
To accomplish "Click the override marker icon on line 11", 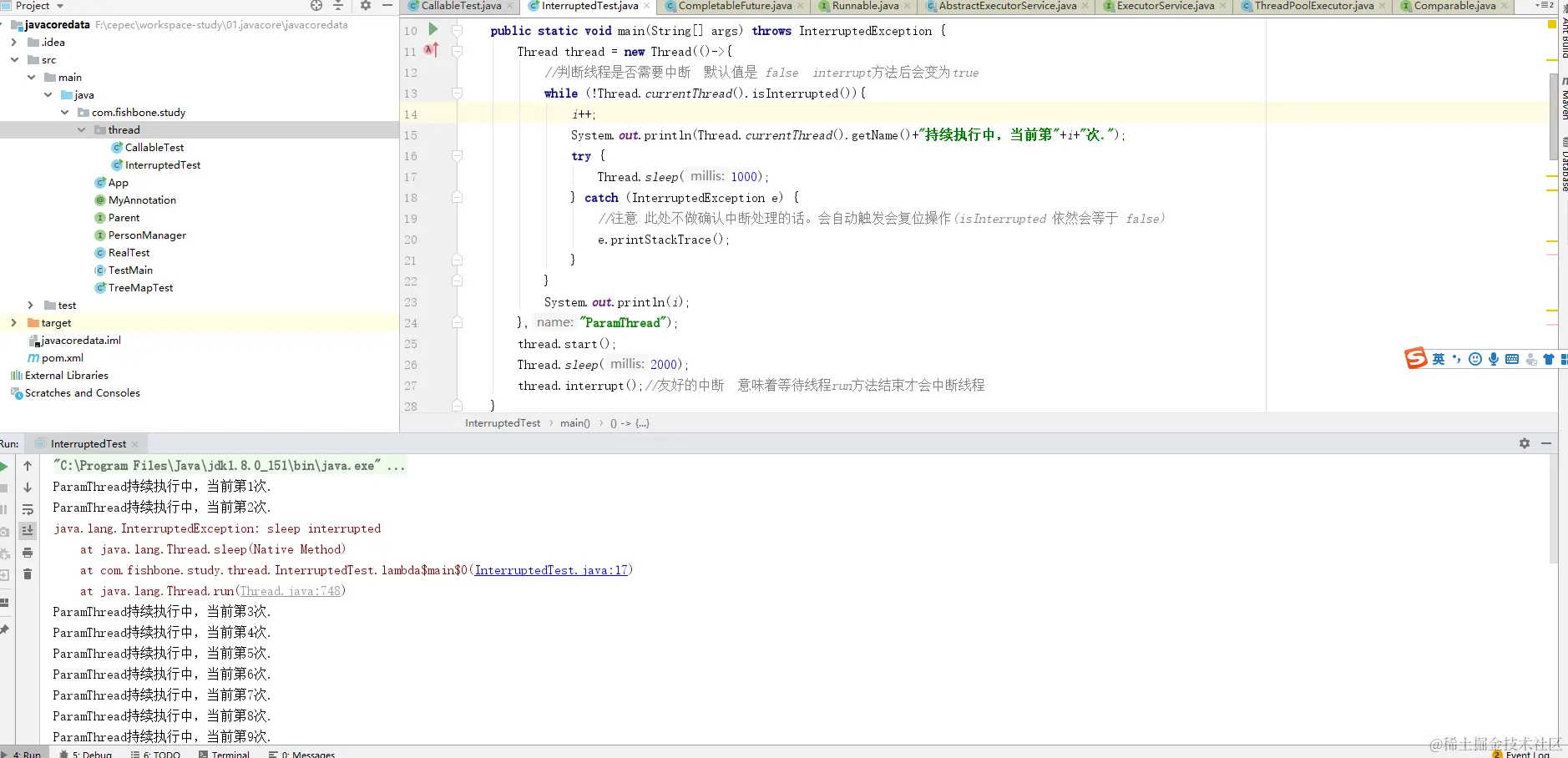I will click(431, 50).
